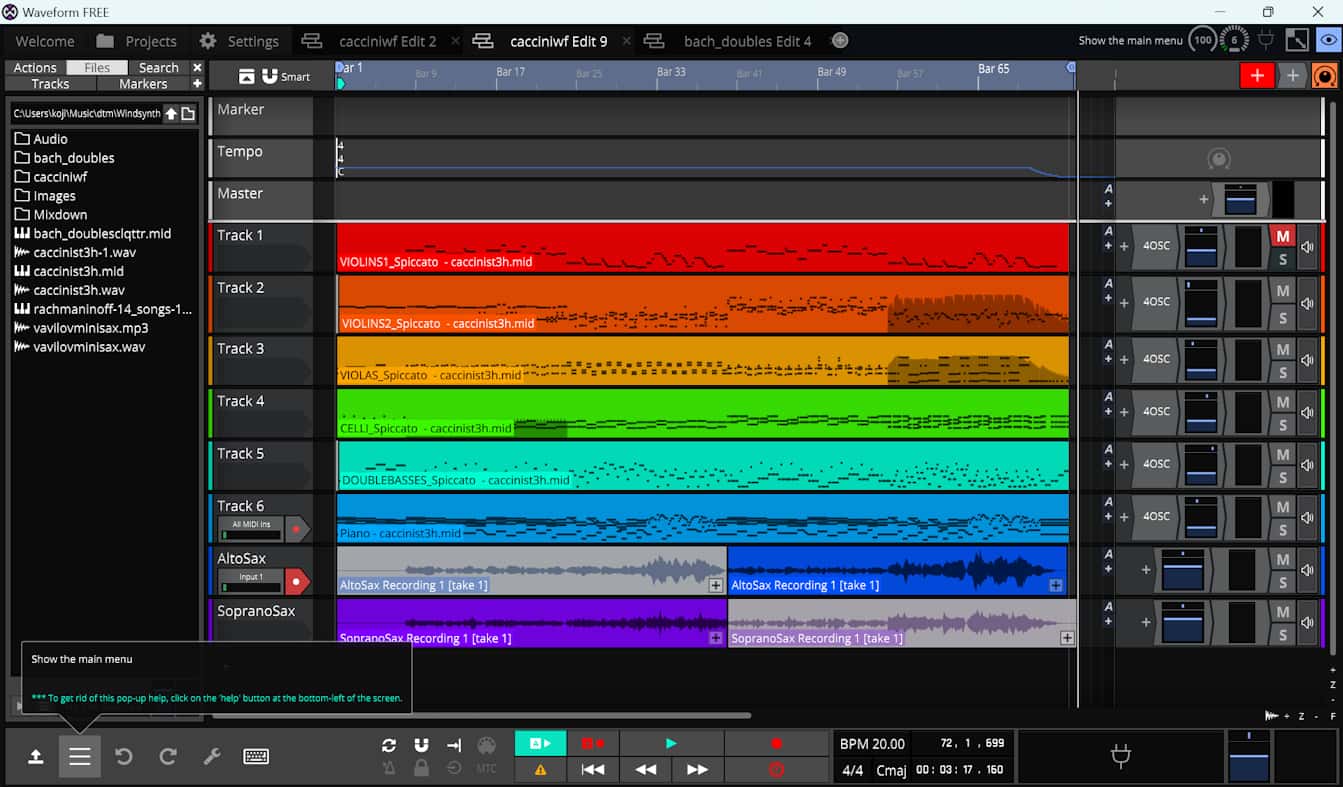
Task: Open the Cmaj key signature selector
Action: (x=891, y=770)
